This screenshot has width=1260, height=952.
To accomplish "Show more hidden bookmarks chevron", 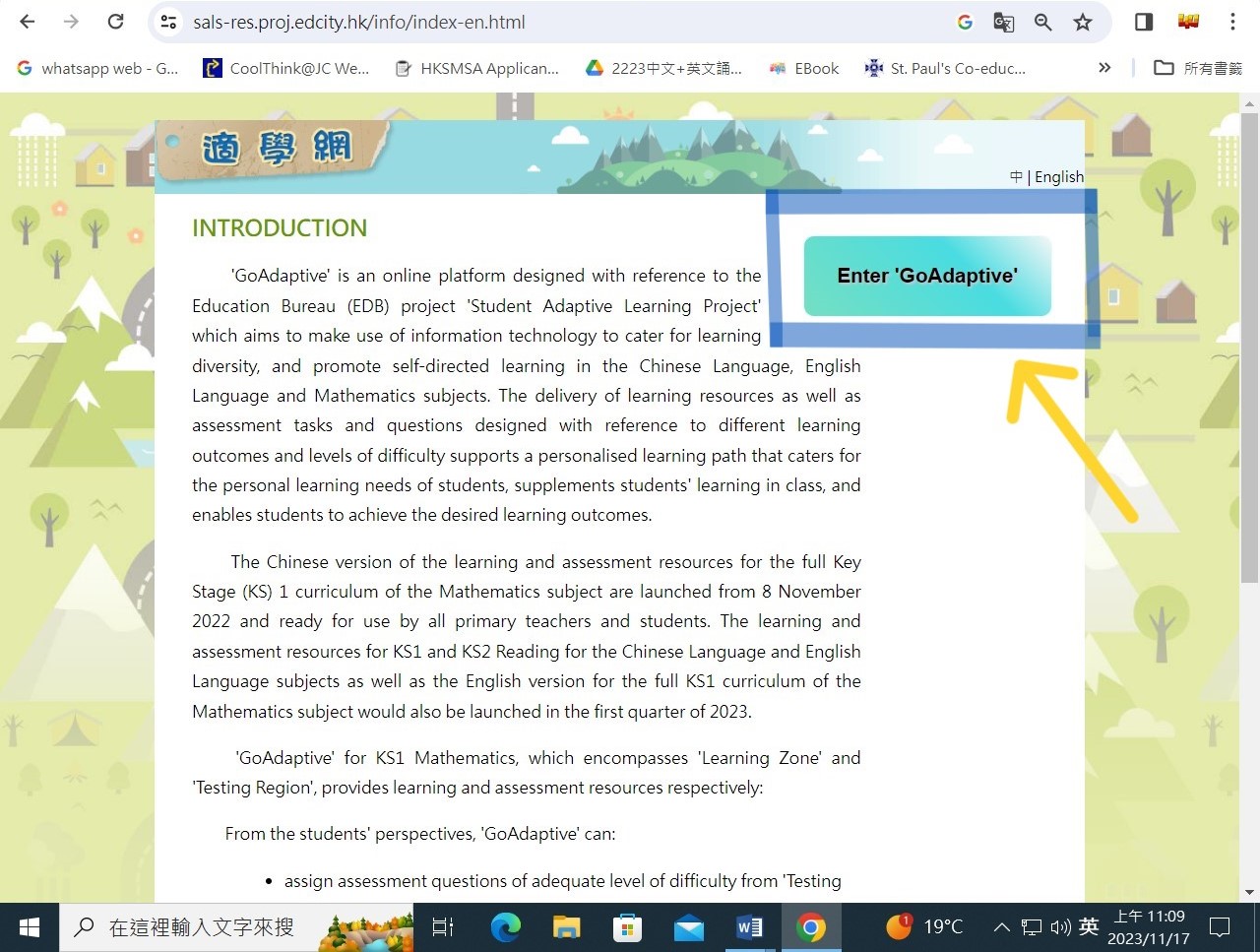I will tap(1104, 68).
